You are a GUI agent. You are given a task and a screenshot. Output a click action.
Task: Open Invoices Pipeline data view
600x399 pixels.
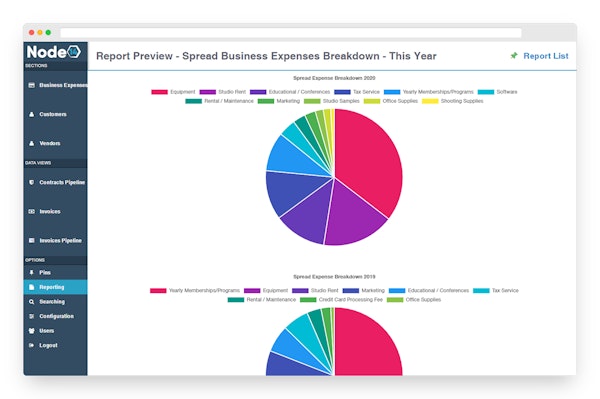(x=55, y=240)
